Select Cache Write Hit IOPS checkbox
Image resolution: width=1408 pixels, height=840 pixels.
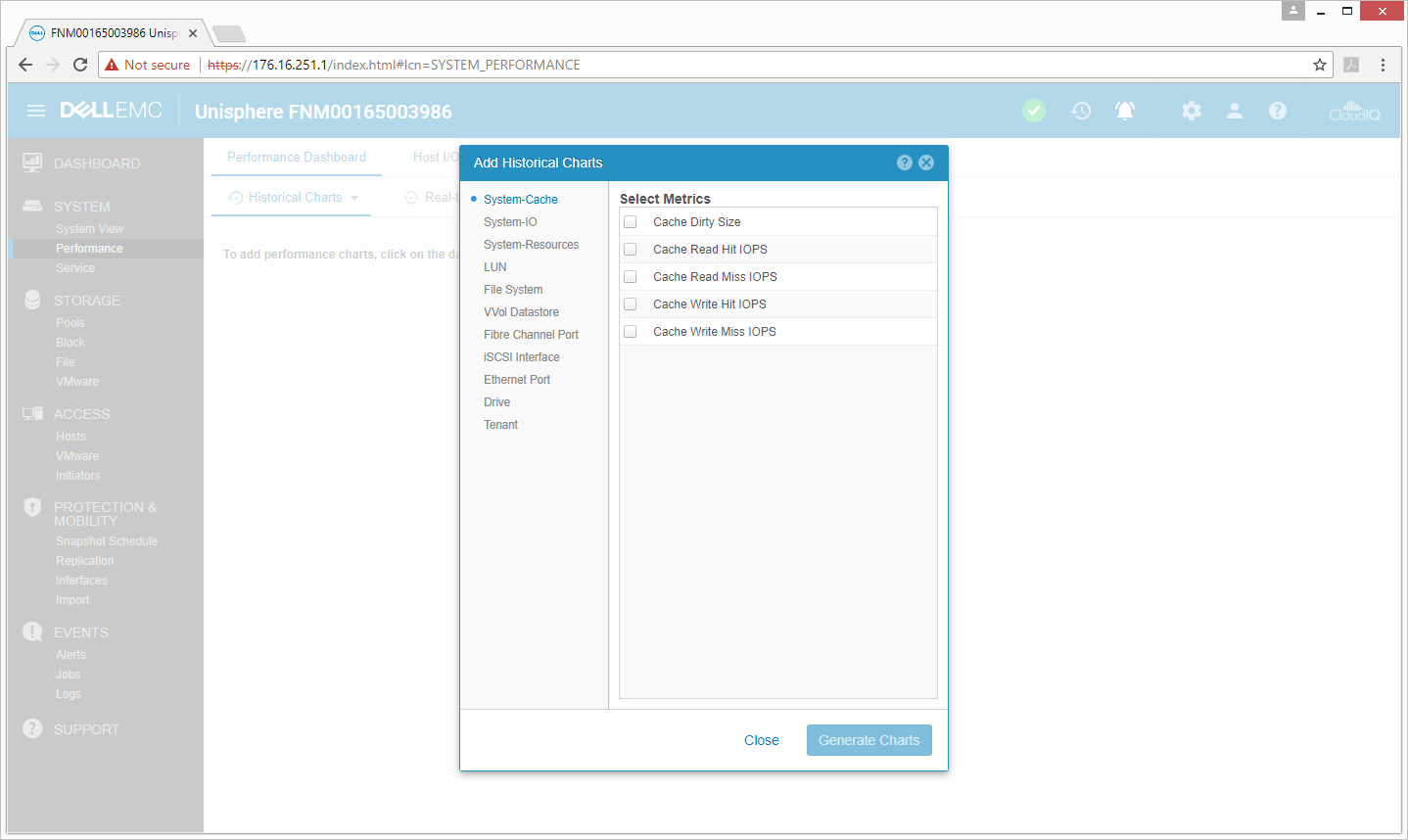631,304
